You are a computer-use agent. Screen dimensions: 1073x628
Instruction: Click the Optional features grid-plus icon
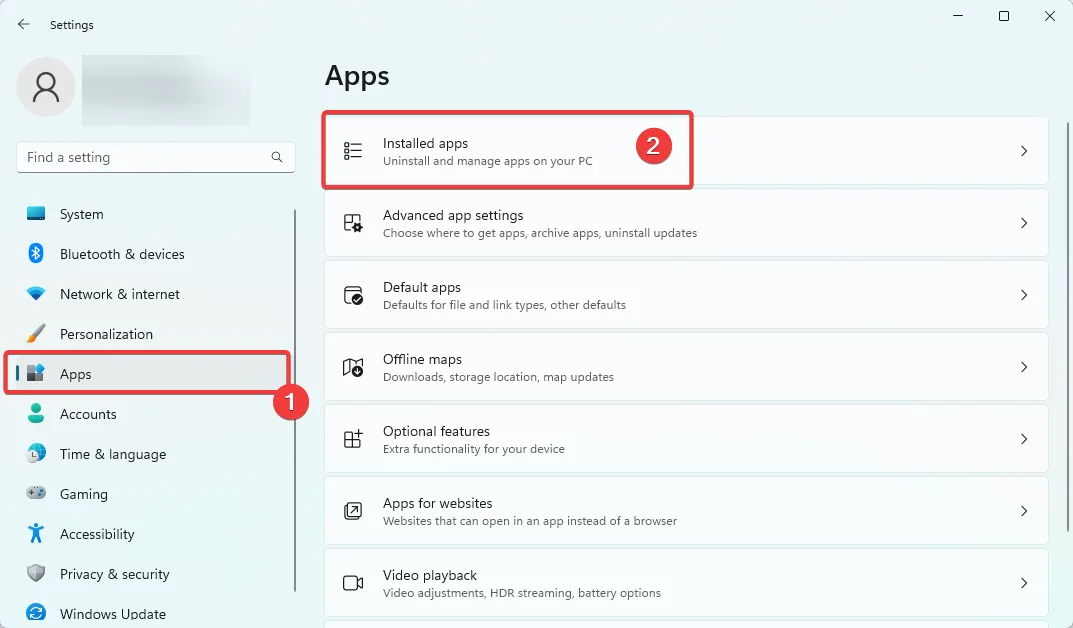pyautogui.click(x=353, y=439)
